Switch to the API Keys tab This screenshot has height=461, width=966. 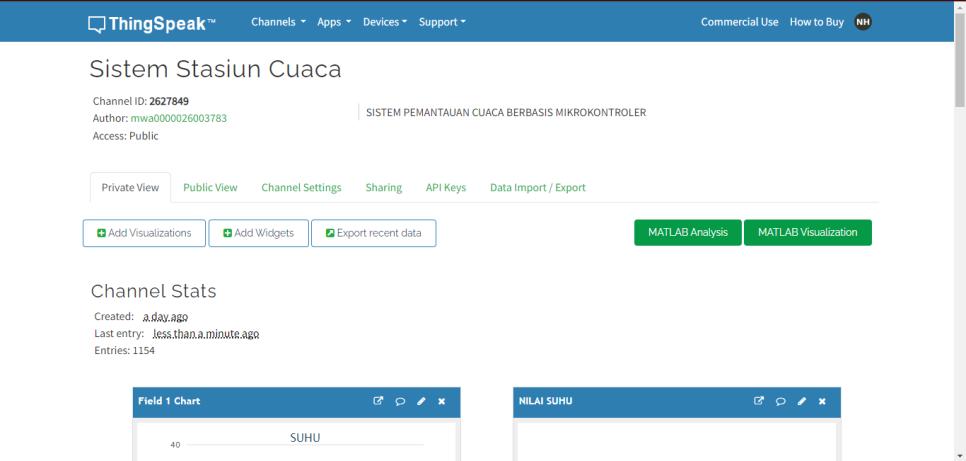pyautogui.click(x=445, y=187)
